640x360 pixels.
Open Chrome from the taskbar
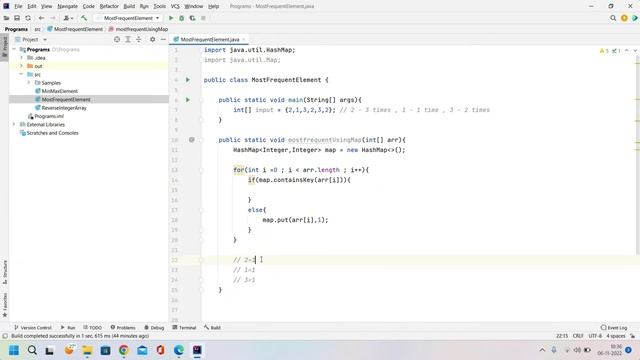coord(124,350)
